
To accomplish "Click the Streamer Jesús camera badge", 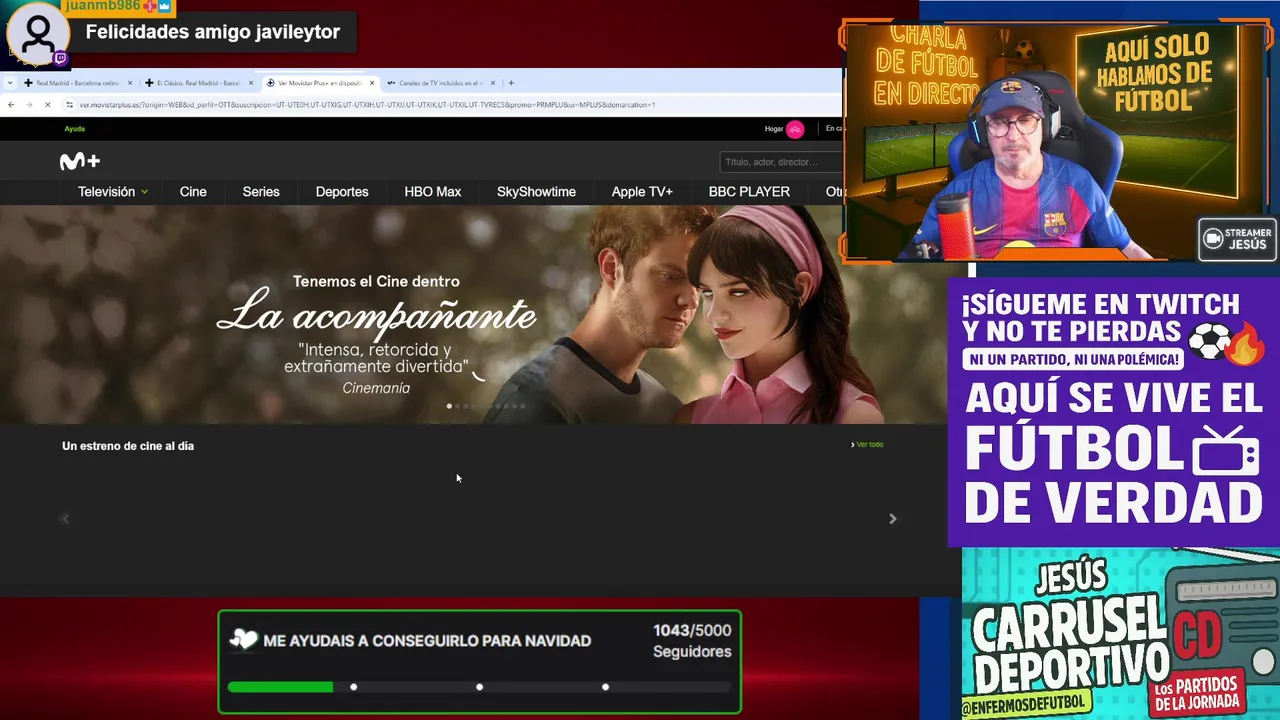I will pyautogui.click(x=1237, y=239).
